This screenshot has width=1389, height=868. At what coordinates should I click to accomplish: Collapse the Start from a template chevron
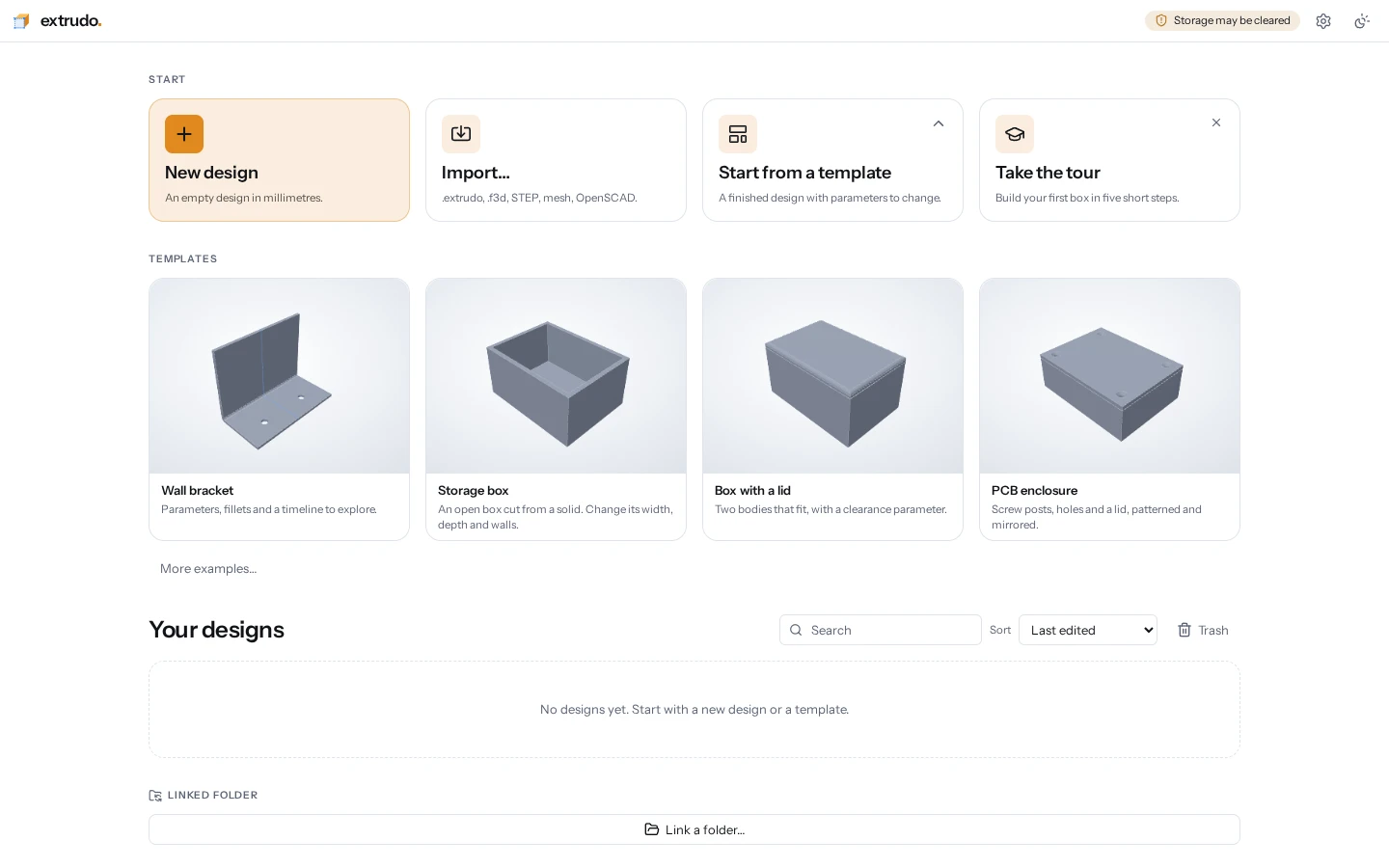pyautogui.click(x=939, y=123)
